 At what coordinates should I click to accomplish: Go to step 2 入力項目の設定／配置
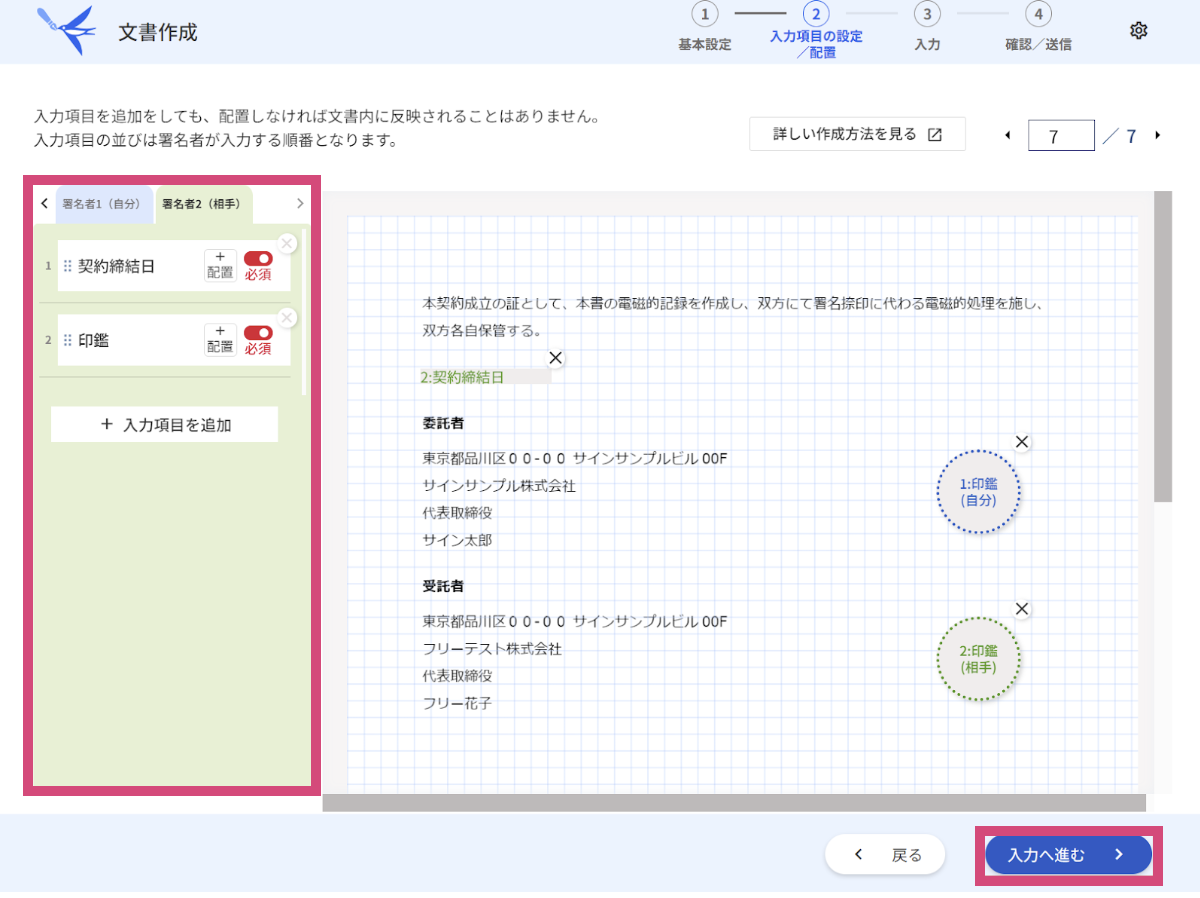[816, 30]
